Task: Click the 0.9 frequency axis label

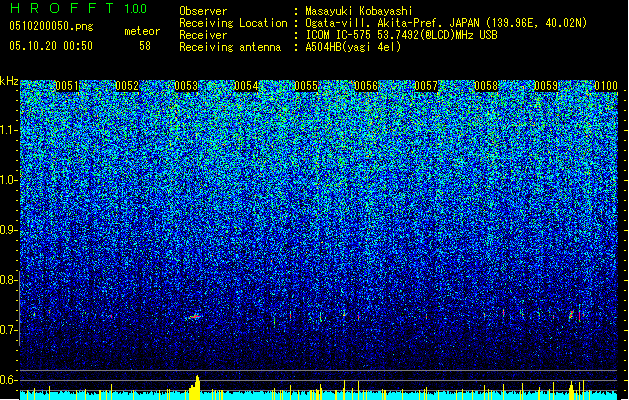Action: (x=8, y=230)
